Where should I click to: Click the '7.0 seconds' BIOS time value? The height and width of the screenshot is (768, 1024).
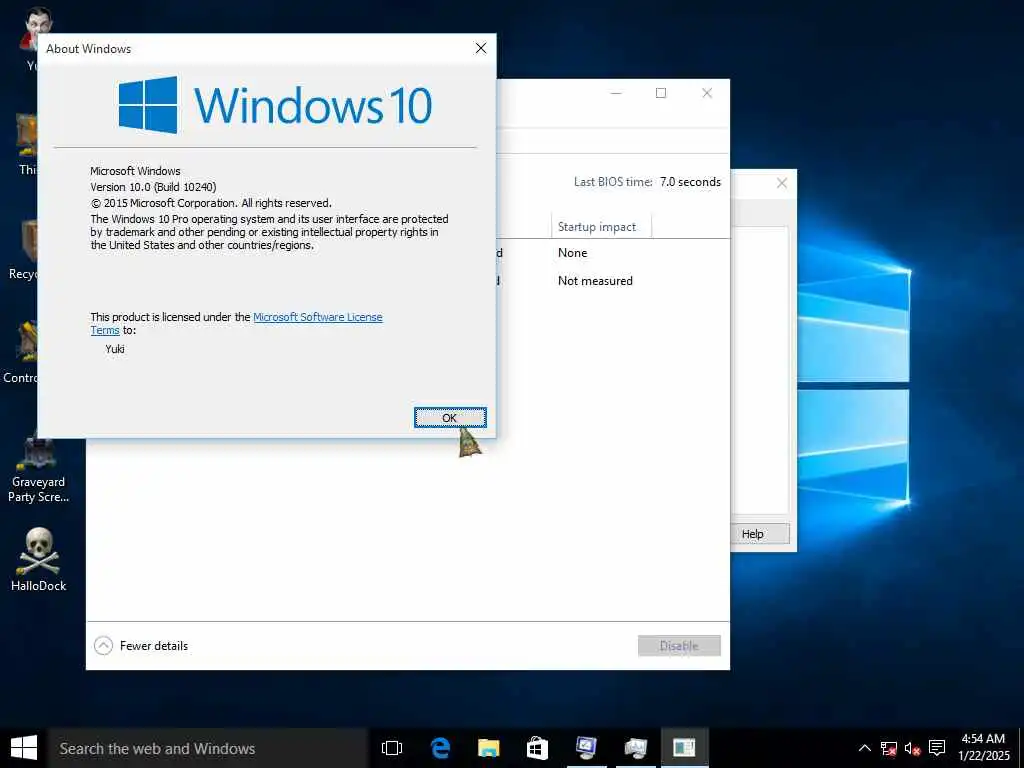(690, 182)
